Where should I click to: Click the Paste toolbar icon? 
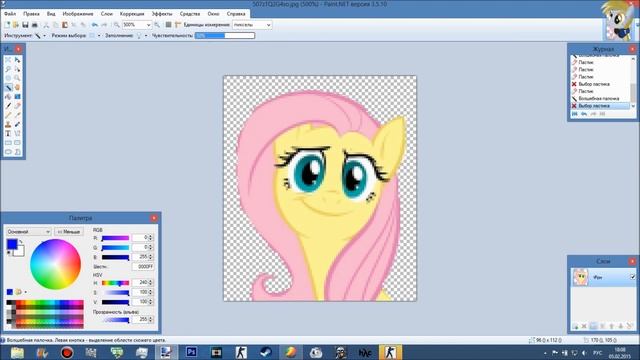(64, 25)
